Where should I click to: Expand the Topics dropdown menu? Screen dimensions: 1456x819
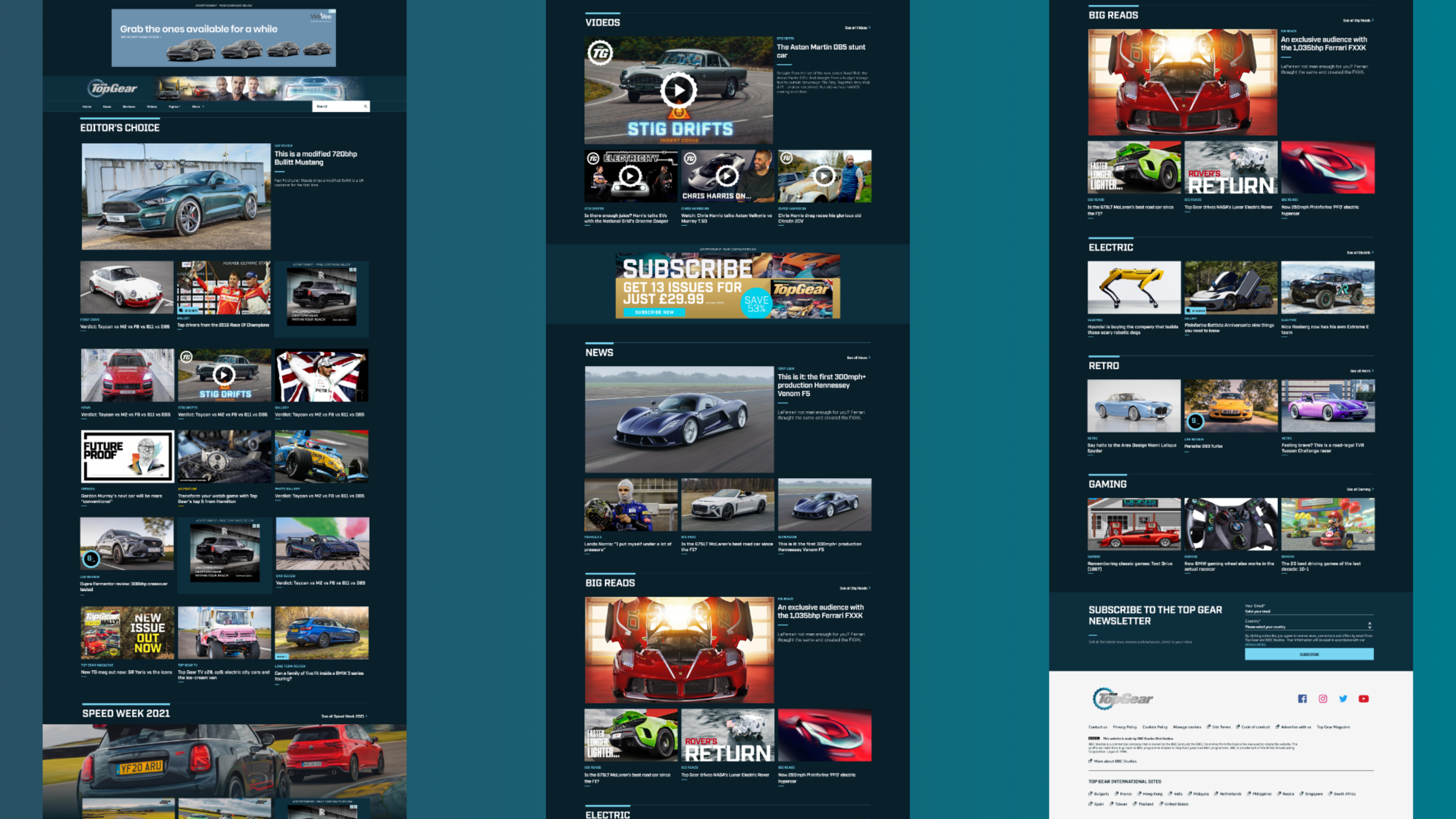pyautogui.click(x=175, y=107)
